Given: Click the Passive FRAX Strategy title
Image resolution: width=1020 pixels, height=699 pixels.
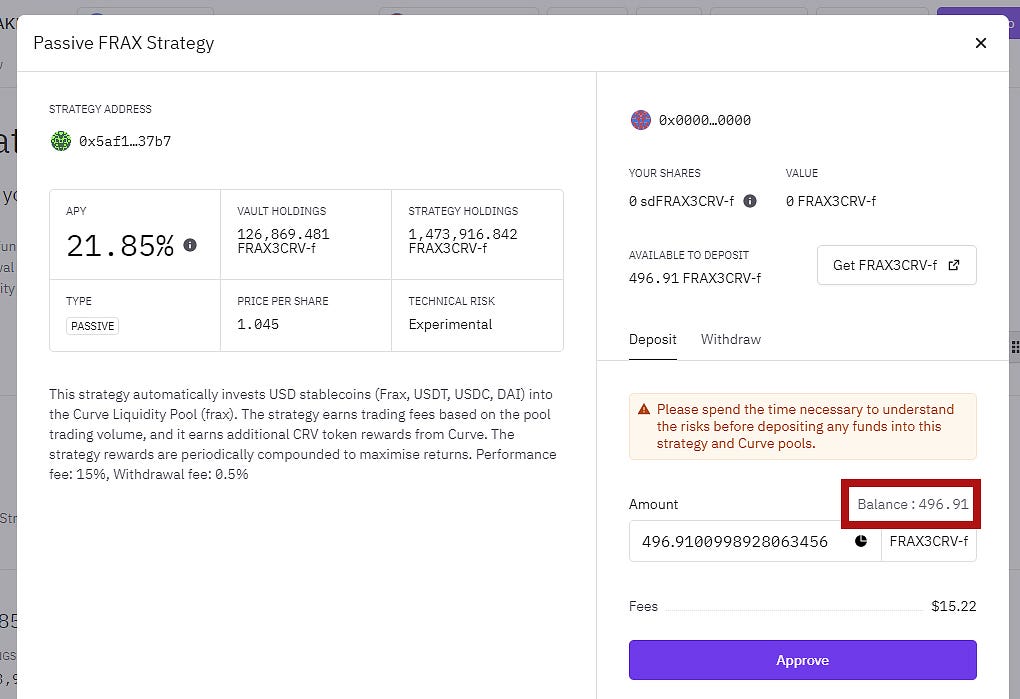Looking at the screenshot, I should coord(124,43).
